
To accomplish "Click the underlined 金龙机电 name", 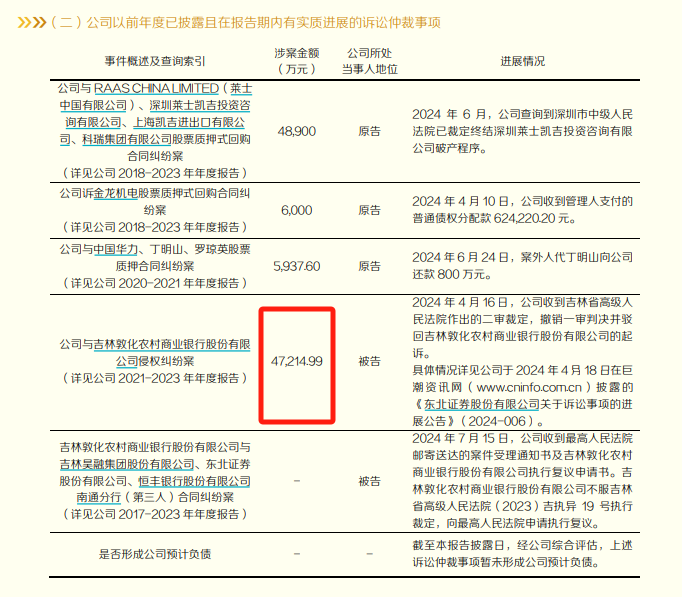I will tap(115, 193).
